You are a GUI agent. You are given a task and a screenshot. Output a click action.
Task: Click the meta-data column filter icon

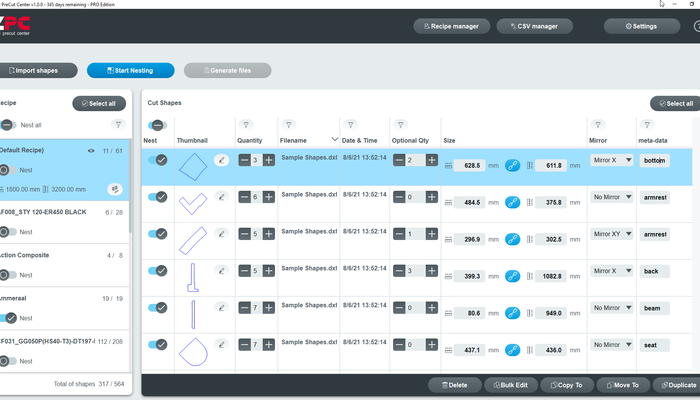pyautogui.click(x=647, y=125)
